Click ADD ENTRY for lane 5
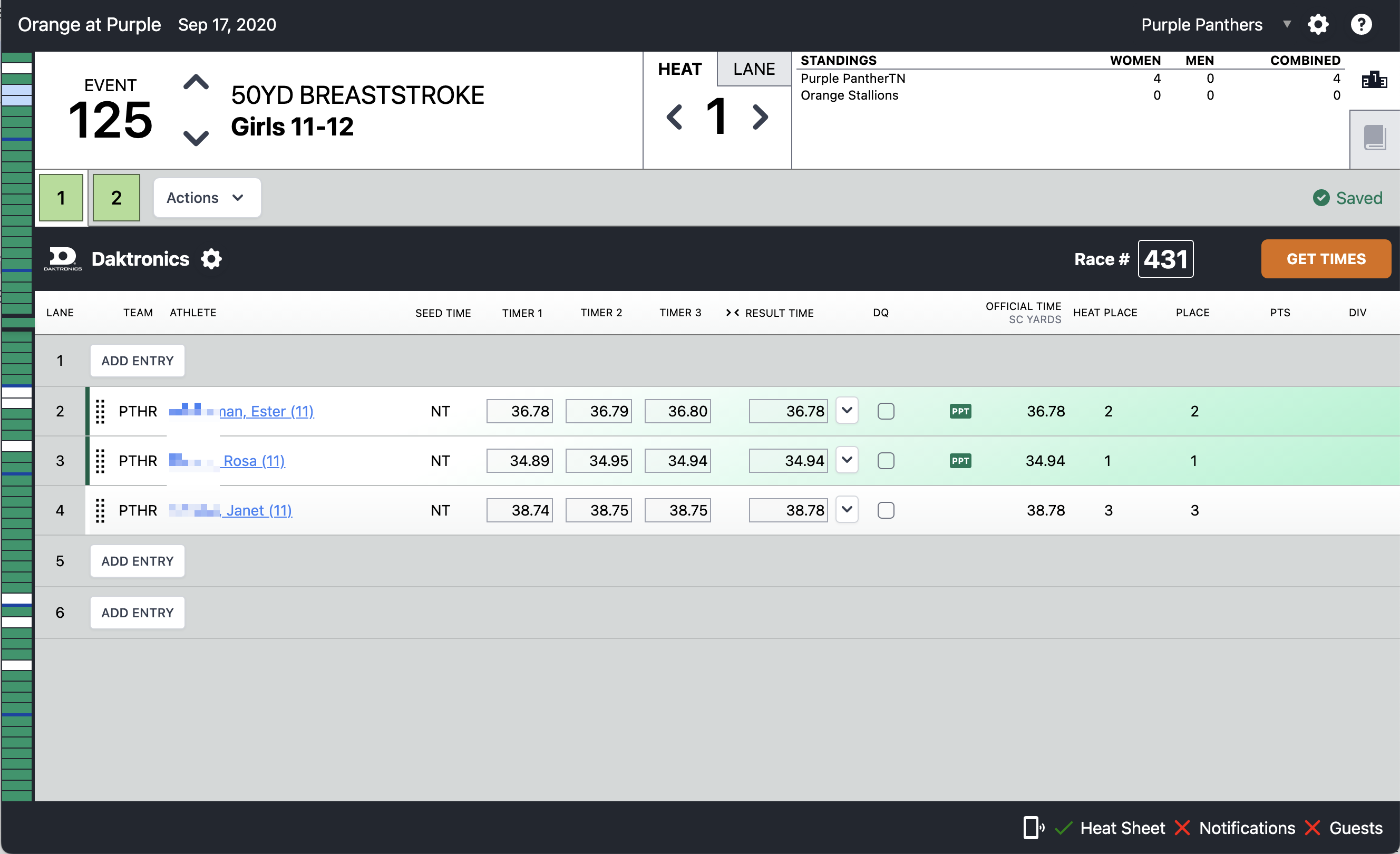1400x854 pixels. (x=138, y=561)
